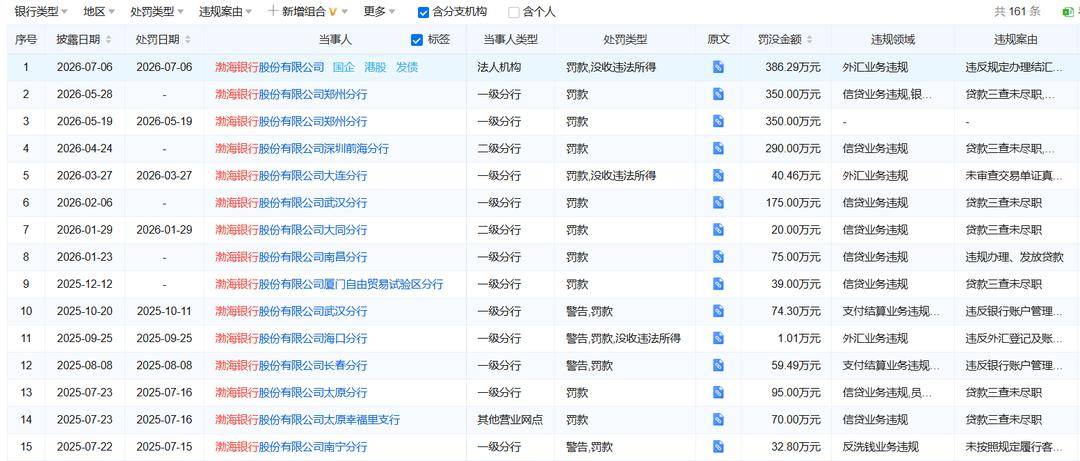Click 国企 tag in row 1
The width and height of the screenshot is (1080, 461).
(344, 68)
